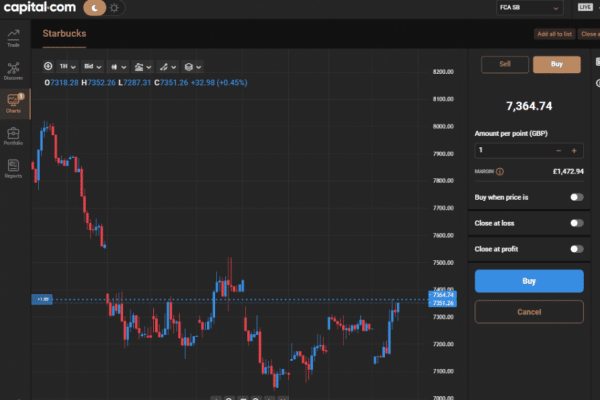The image size is (600, 400).
Task: Click the 8200.00 axis label
Action: pos(443,72)
